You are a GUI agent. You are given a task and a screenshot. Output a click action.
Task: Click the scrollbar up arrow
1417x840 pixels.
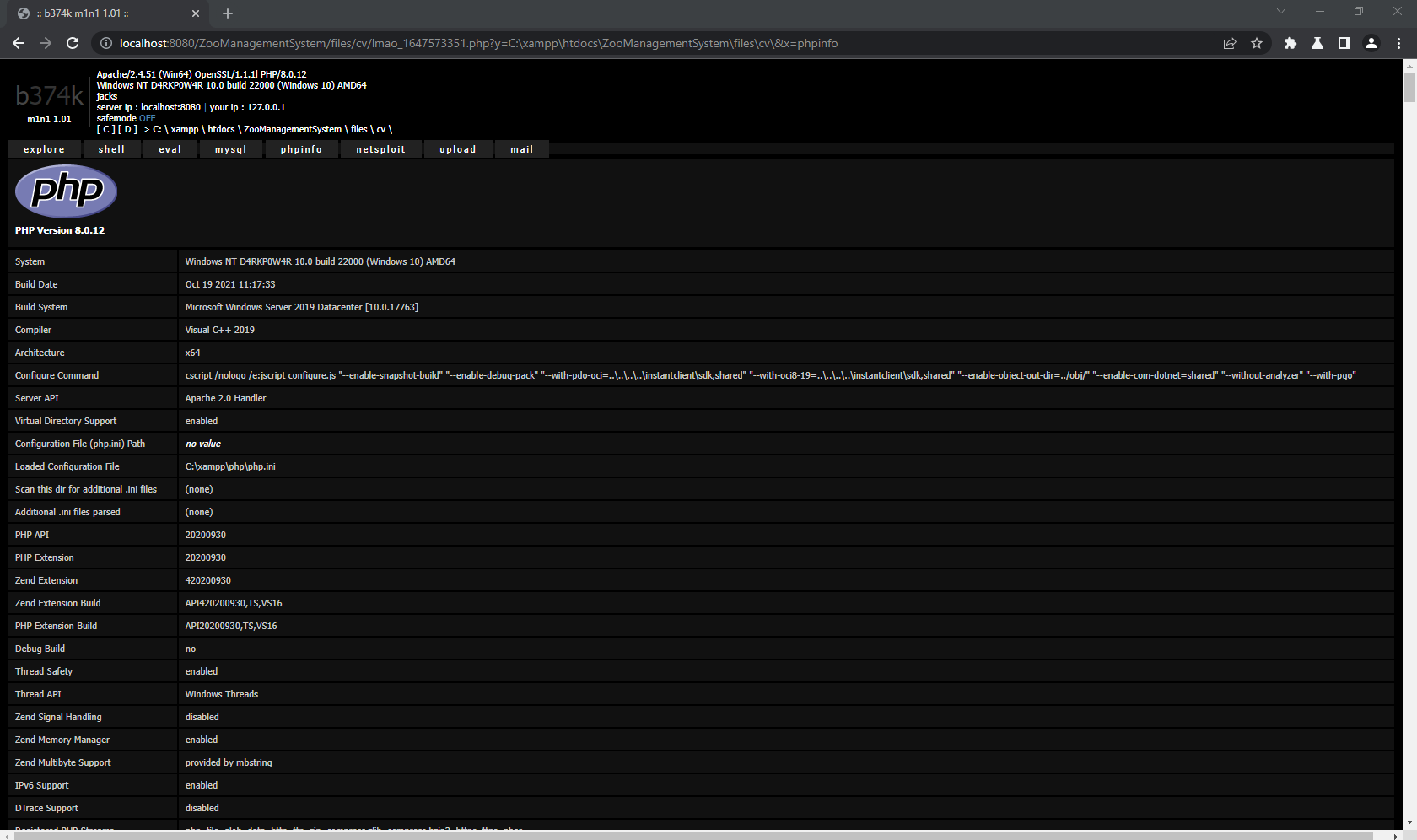coord(1409,65)
